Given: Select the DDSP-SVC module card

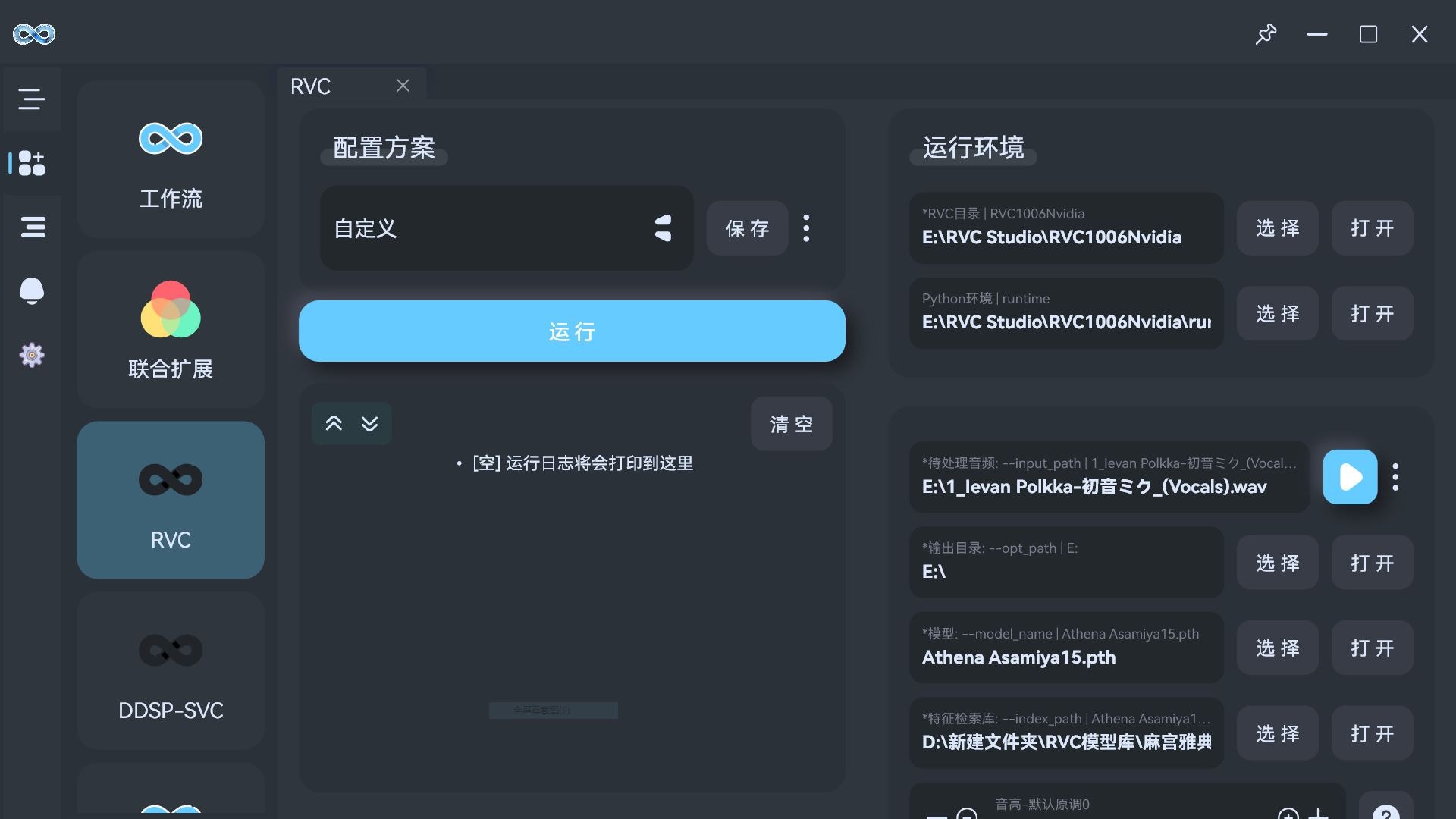Looking at the screenshot, I should 171,670.
